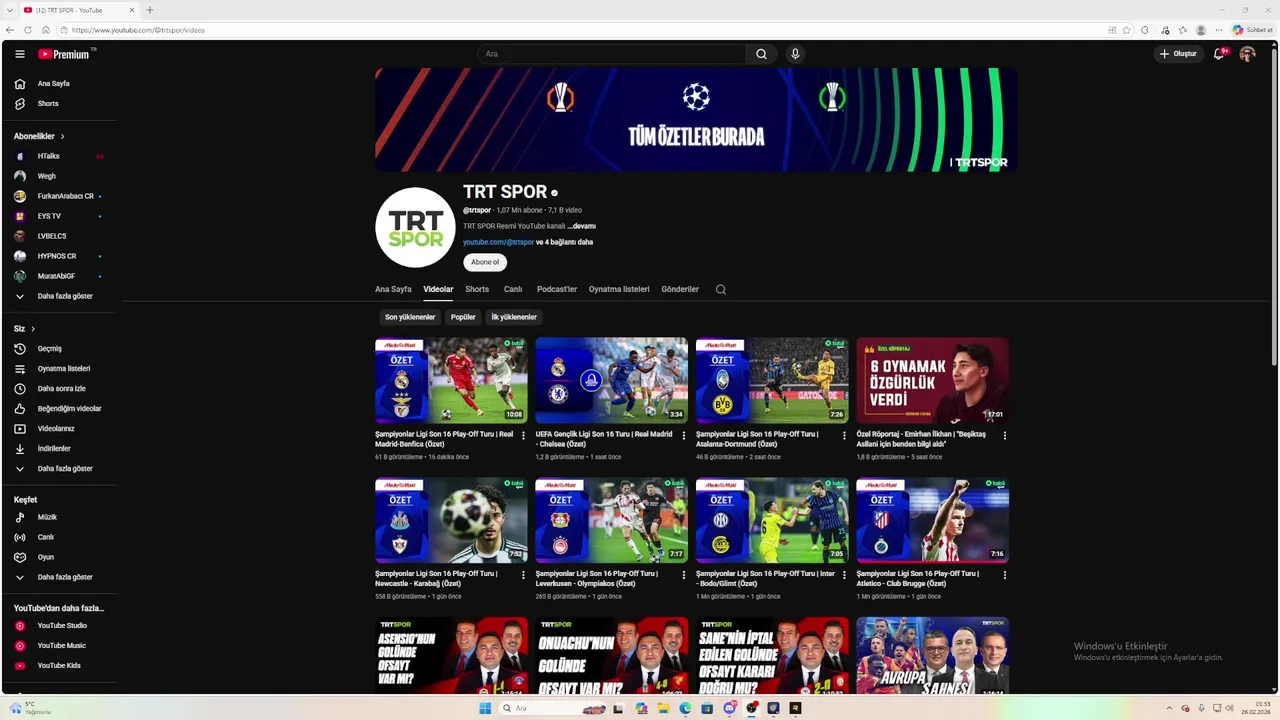The width and height of the screenshot is (1280, 720).
Task: Open Edge Copilot Sohbet et button
Action: 1252,30
